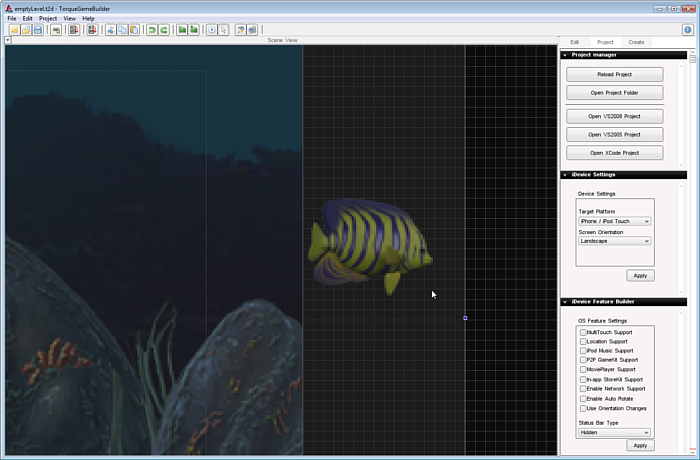Open the Project menu
The width and height of the screenshot is (700, 460).
(48, 18)
